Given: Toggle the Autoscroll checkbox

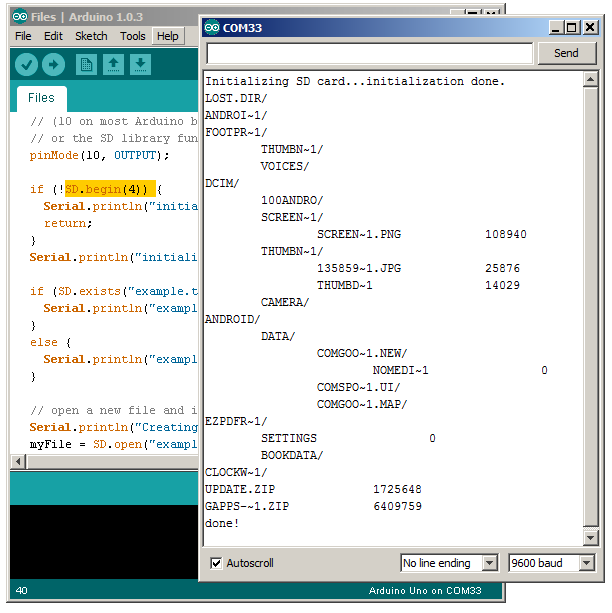Looking at the screenshot, I should [216, 563].
